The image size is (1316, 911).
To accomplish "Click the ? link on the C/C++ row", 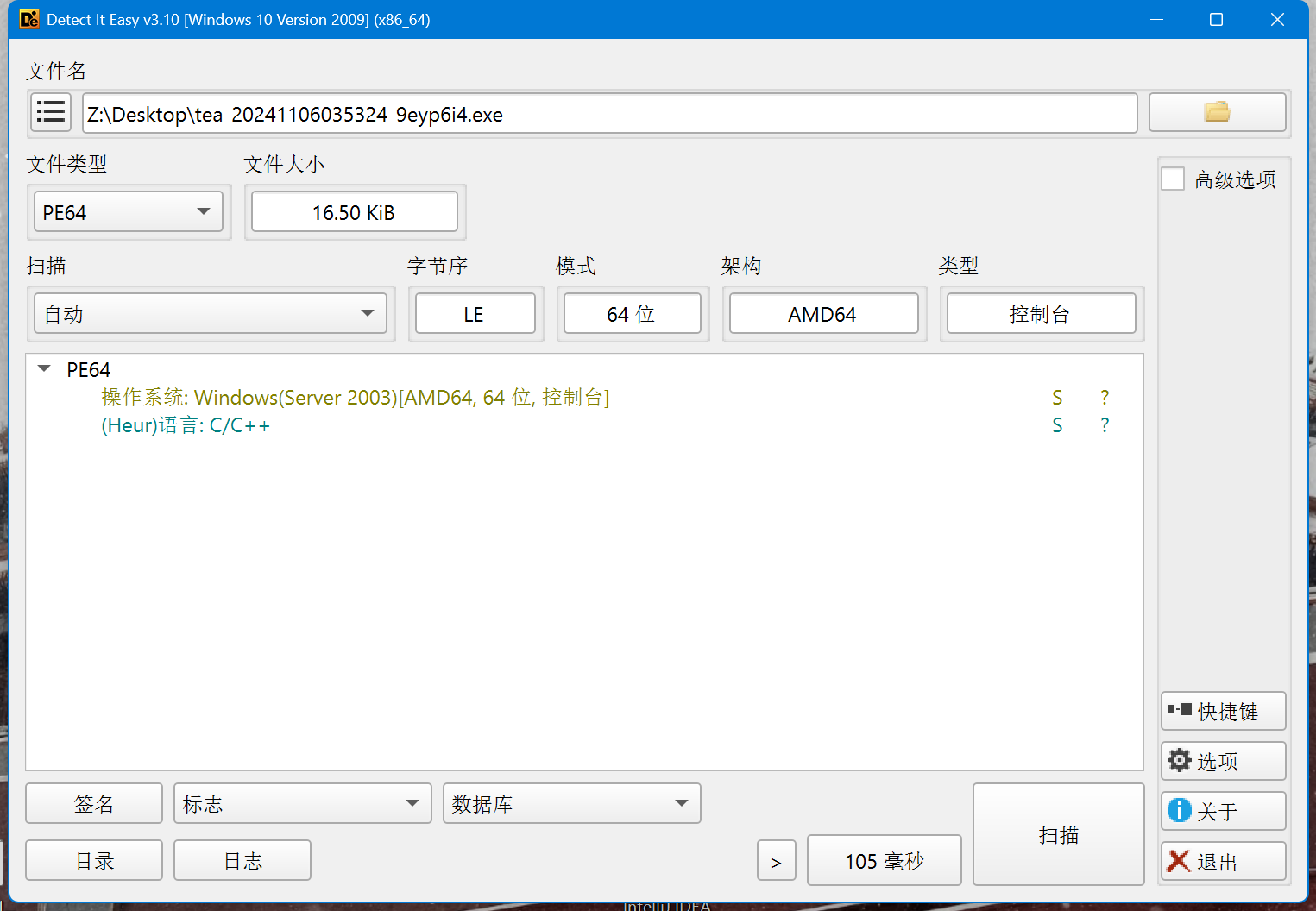I will point(1105,425).
